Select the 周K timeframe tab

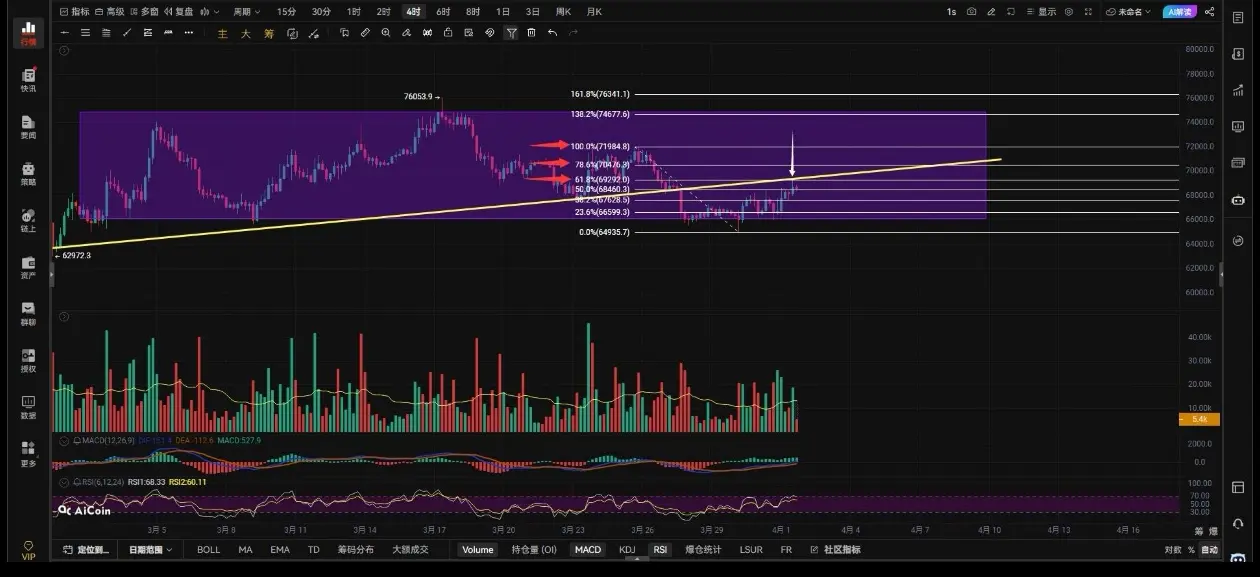563,12
